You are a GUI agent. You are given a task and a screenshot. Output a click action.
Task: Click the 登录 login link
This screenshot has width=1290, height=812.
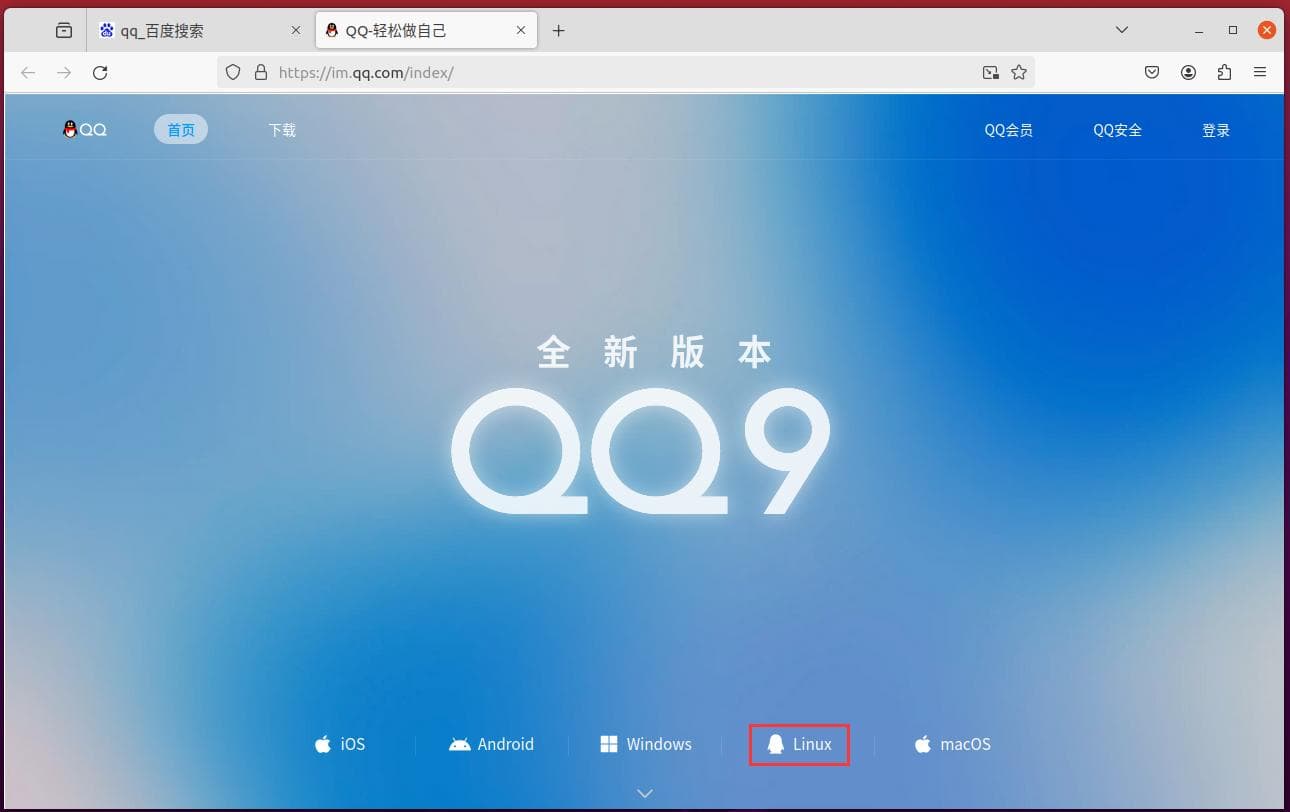(1216, 130)
